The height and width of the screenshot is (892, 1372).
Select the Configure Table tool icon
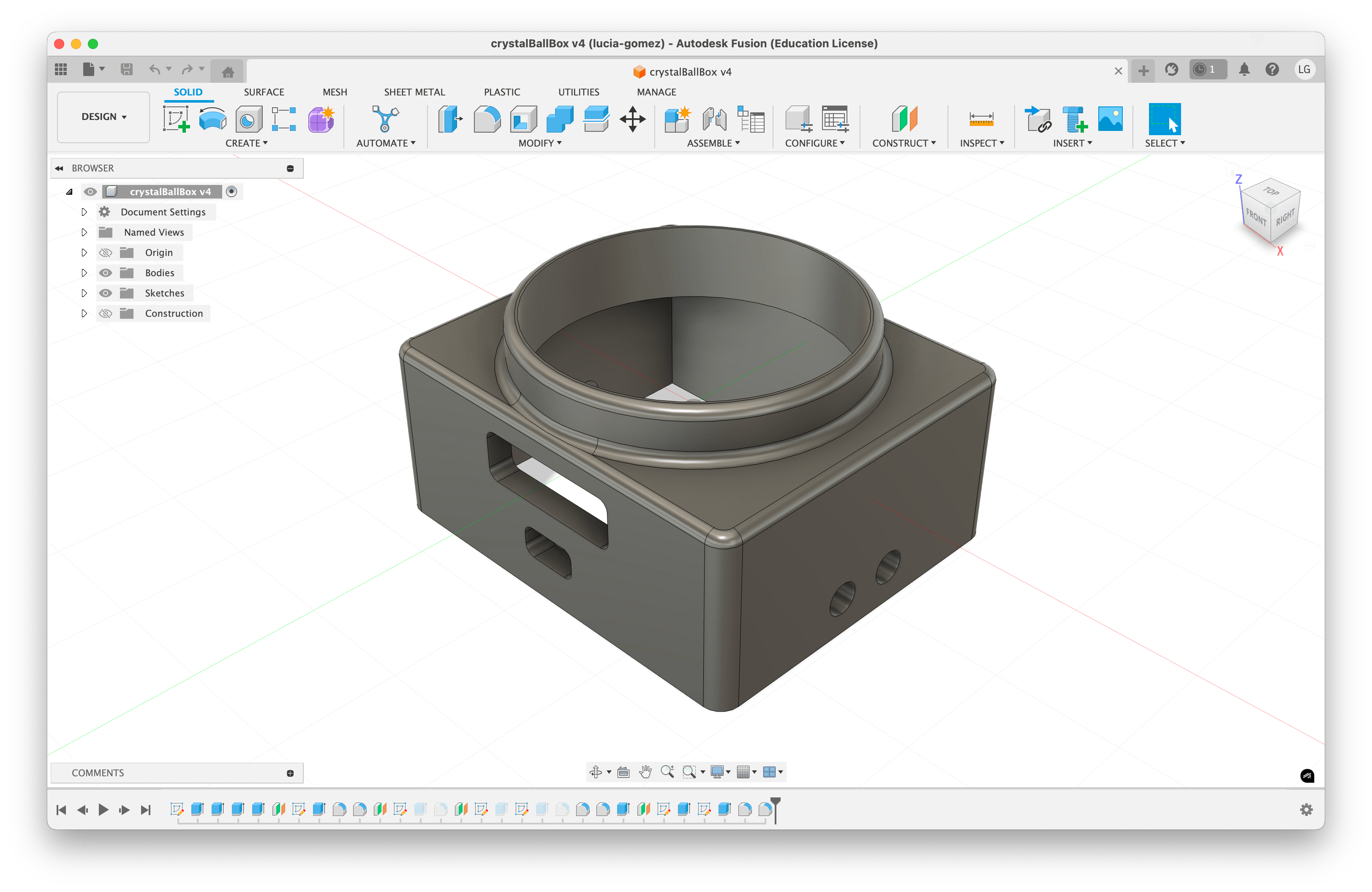pyautogui.click(x=834, y=119)
